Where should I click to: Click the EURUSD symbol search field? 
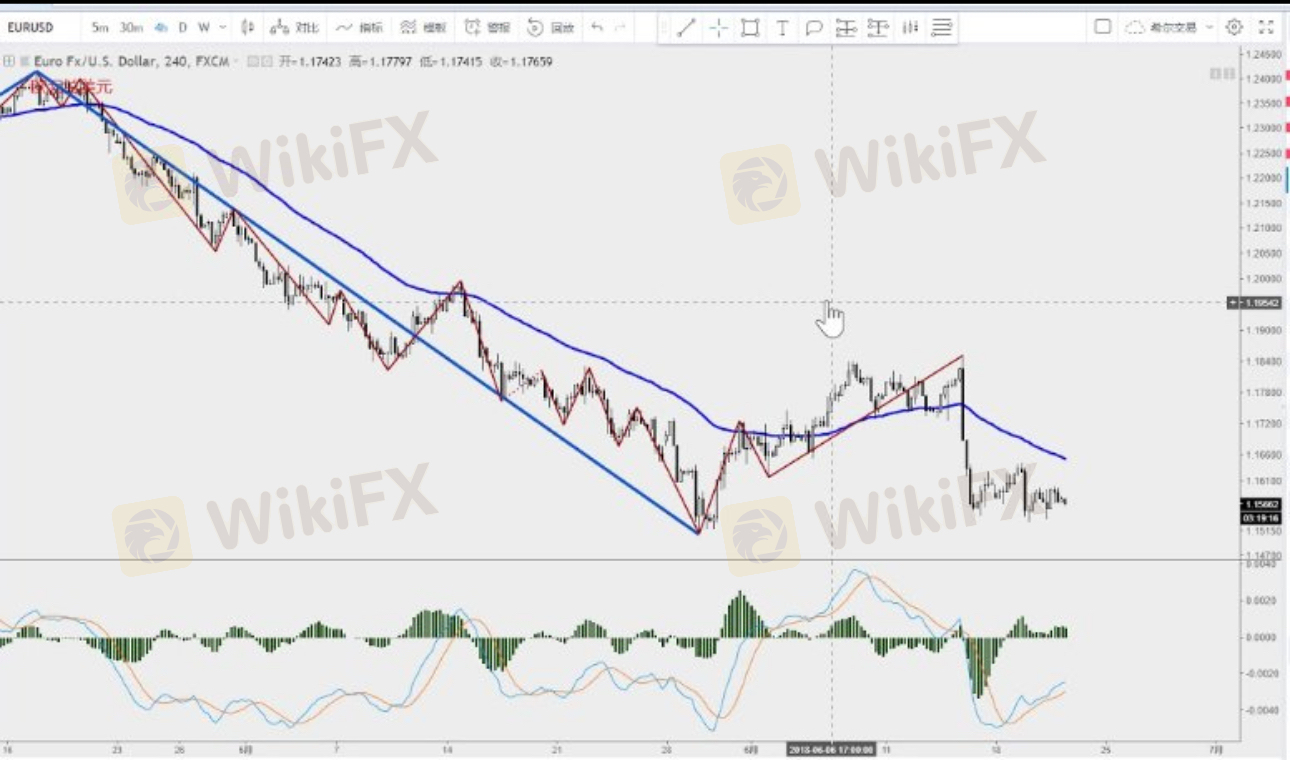pyautogui.click(x=30, y=27)
